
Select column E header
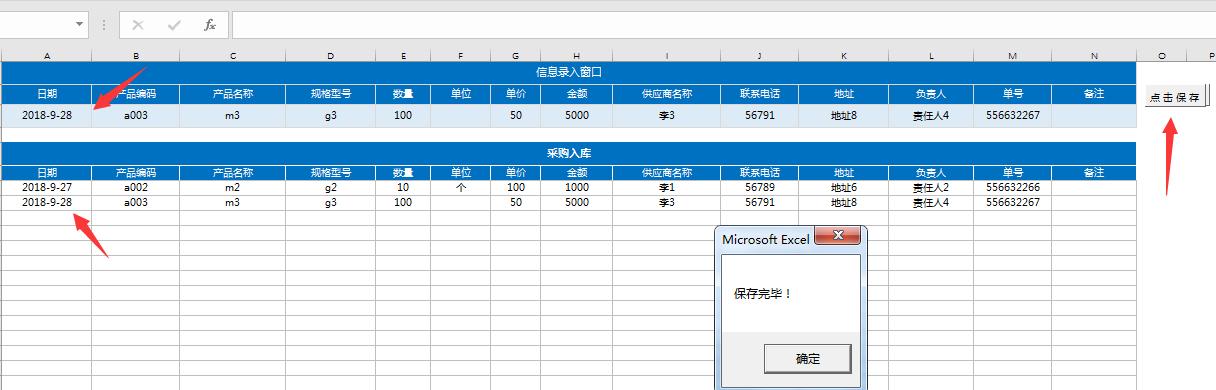(x=403, y=56)
